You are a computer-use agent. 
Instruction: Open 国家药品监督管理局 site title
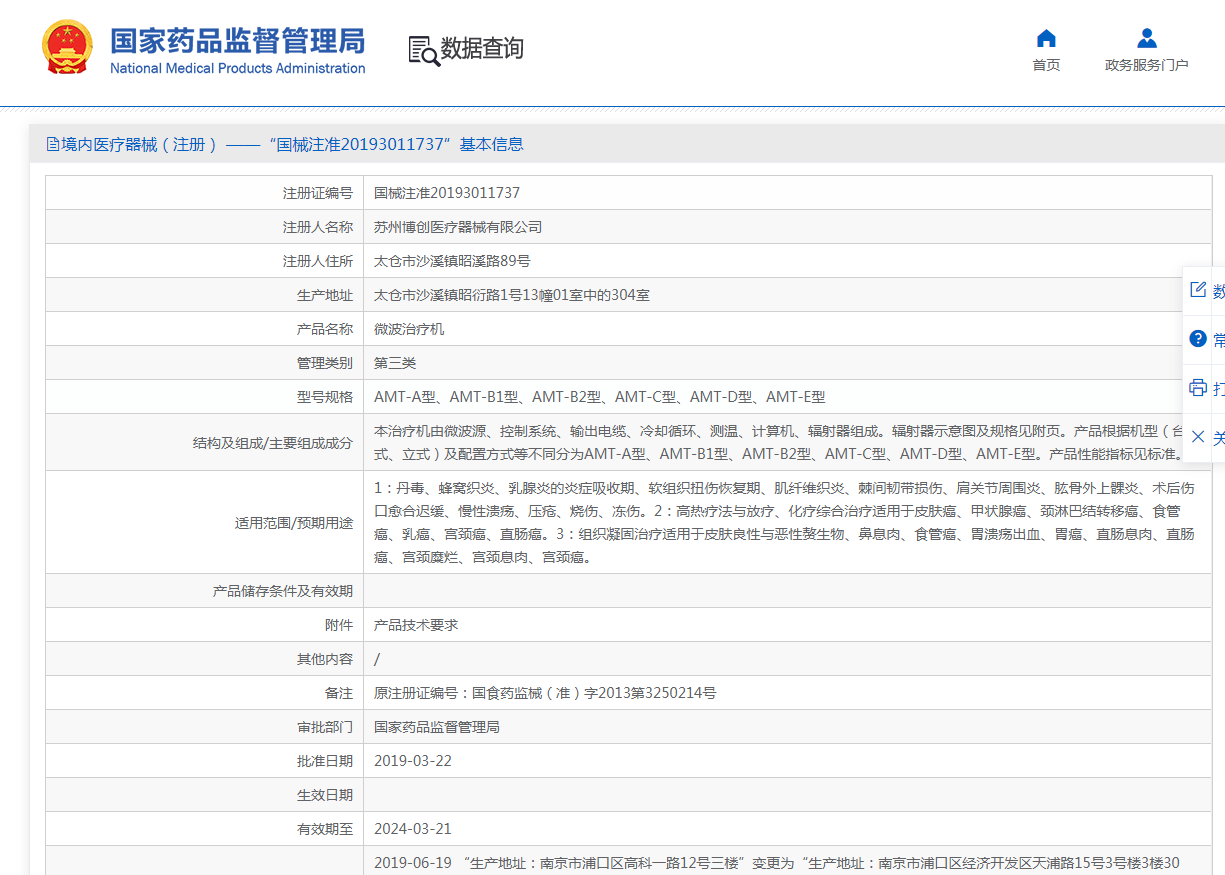click(x=237, y=41)
